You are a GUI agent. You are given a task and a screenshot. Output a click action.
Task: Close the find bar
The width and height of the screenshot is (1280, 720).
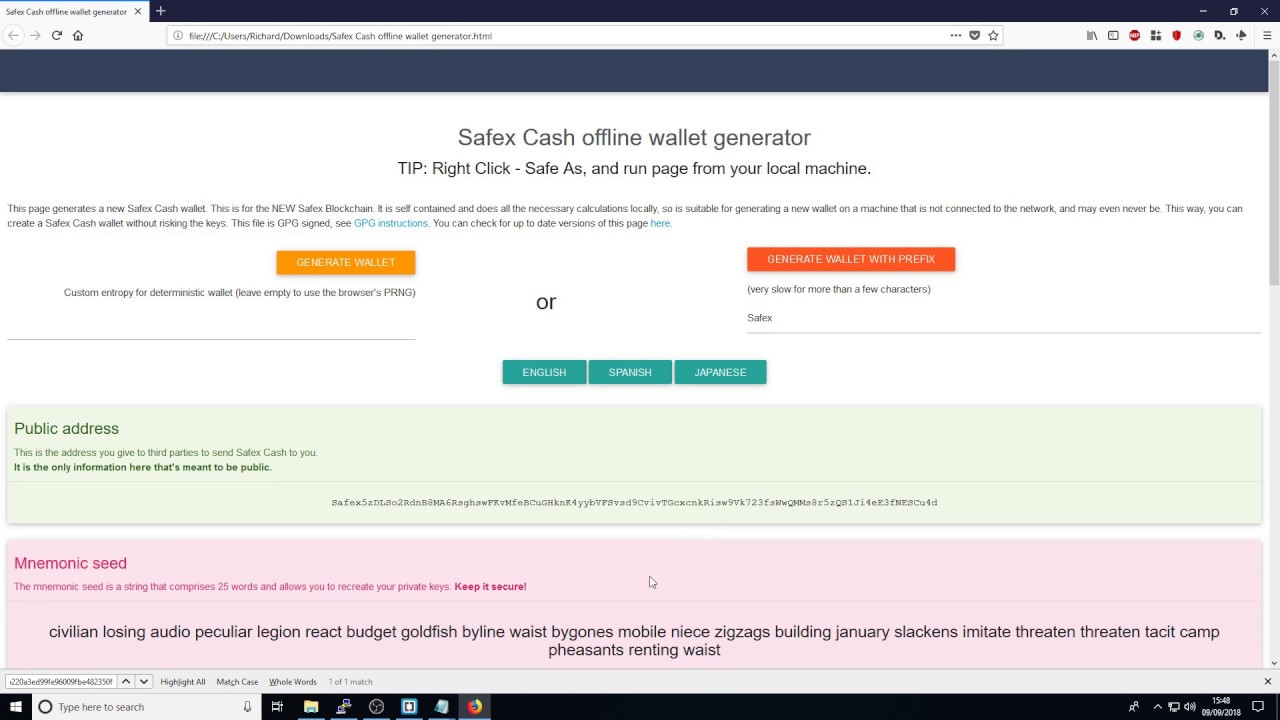[1267, 681]
